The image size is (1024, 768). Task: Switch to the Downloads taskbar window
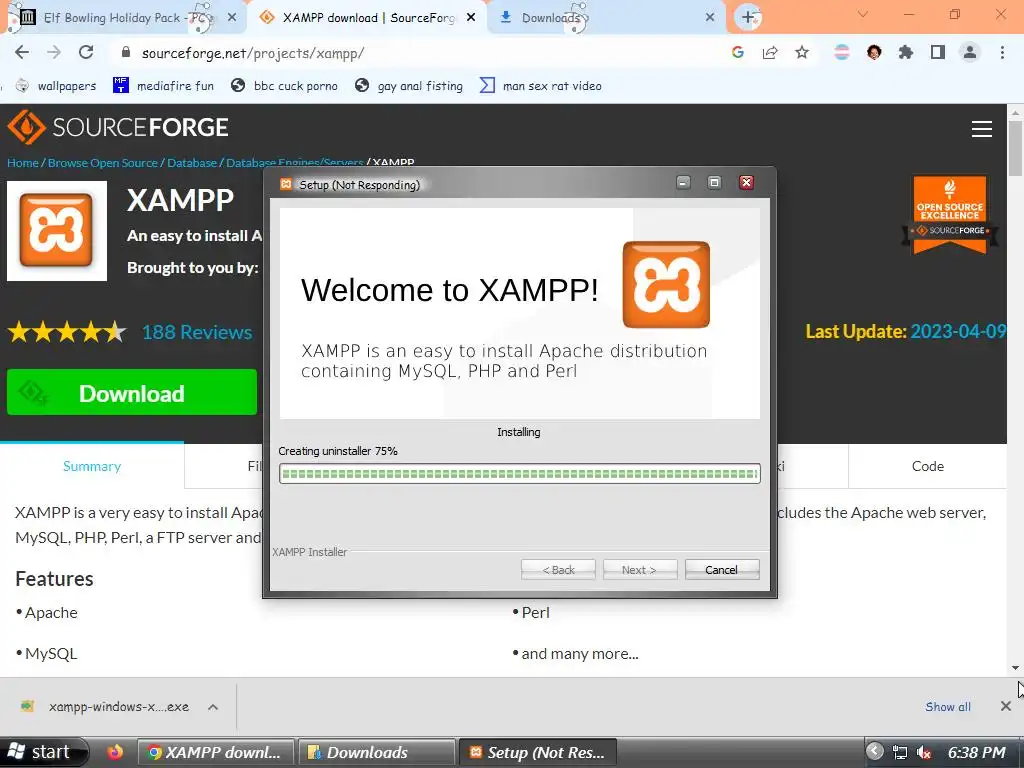[x=377, y=752]
